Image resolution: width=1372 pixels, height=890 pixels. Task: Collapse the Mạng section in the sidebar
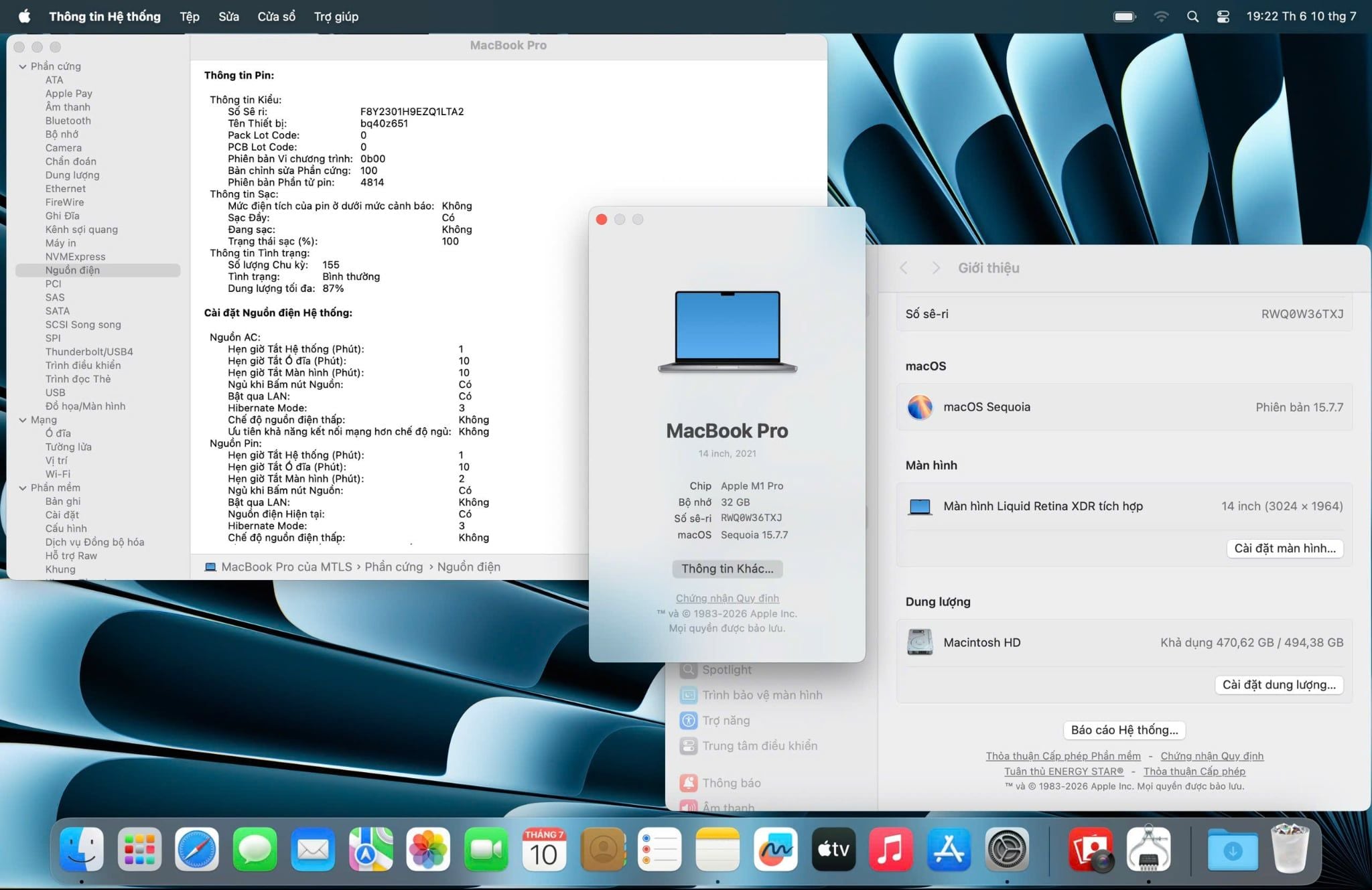[23, 420]
